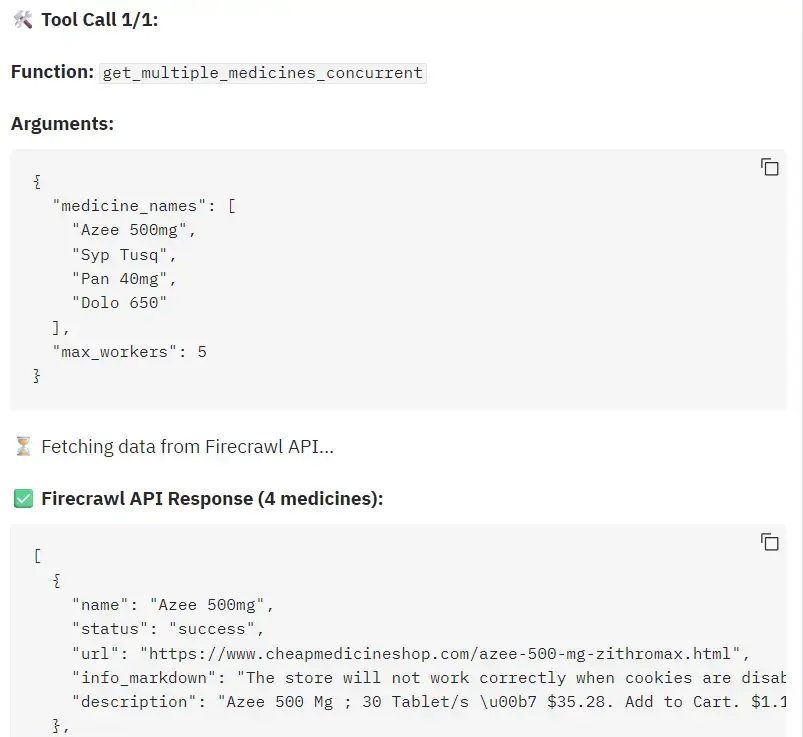Click the "Fetching data from Firecrawl API..." text

[x=187, y=446]
